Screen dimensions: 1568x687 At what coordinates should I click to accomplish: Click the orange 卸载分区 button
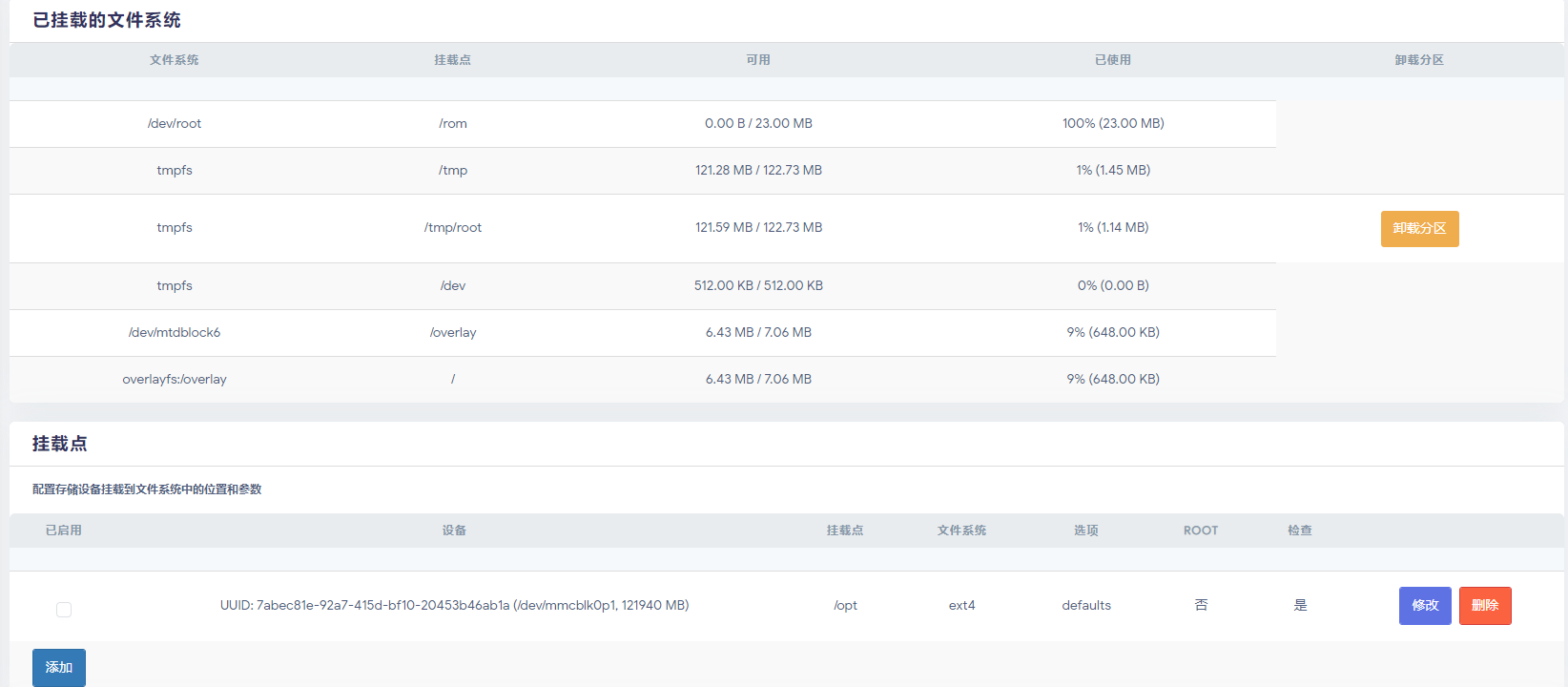point(1419,229)
